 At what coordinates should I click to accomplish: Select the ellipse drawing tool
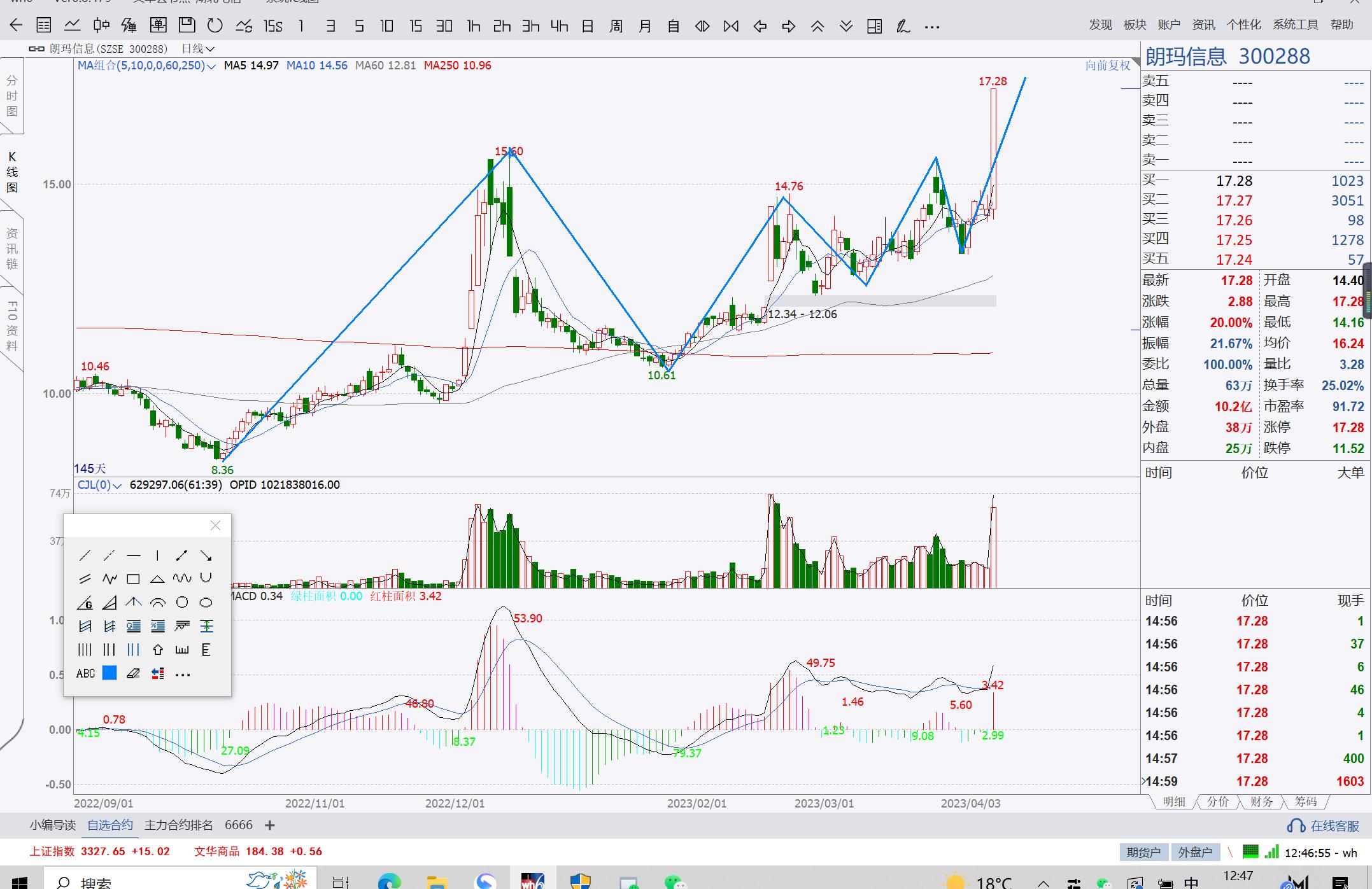tap(206, 602)
